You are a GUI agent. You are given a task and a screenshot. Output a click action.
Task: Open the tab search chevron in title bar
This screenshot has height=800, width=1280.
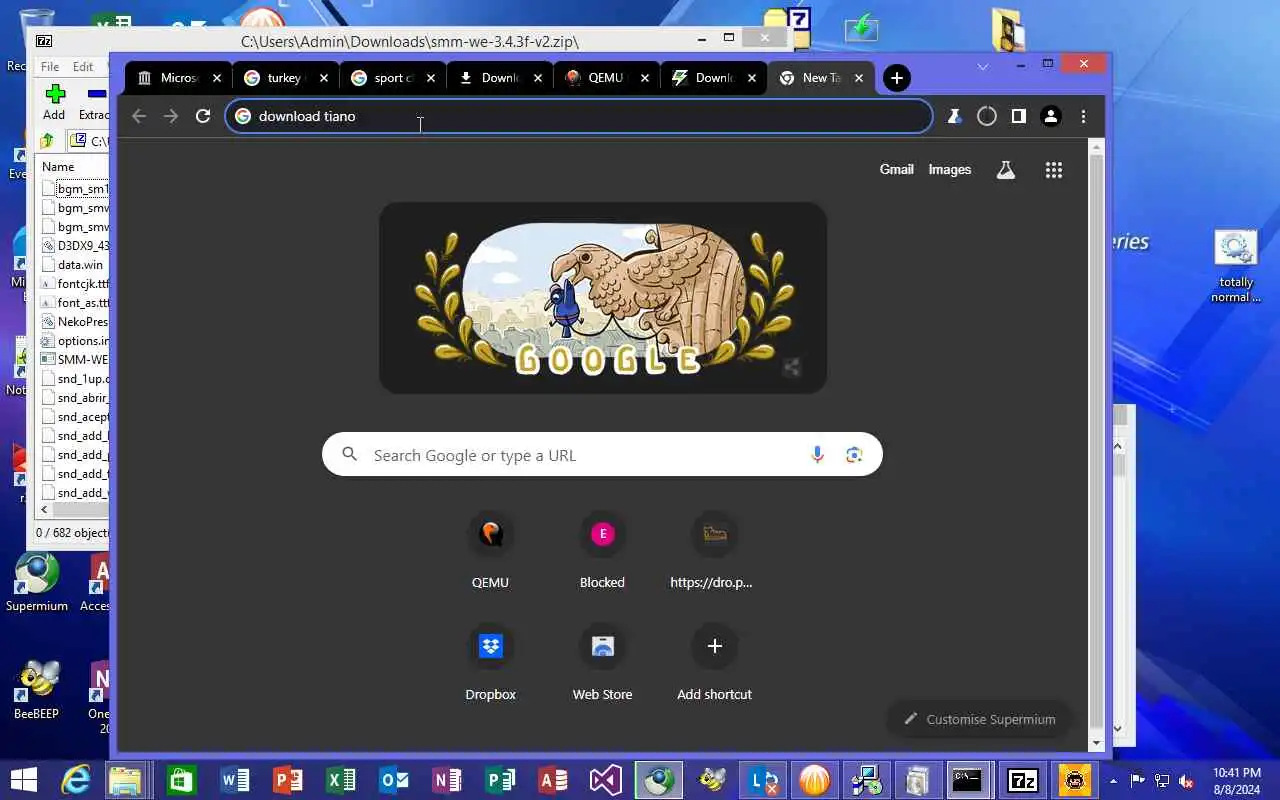pos(983,66)
